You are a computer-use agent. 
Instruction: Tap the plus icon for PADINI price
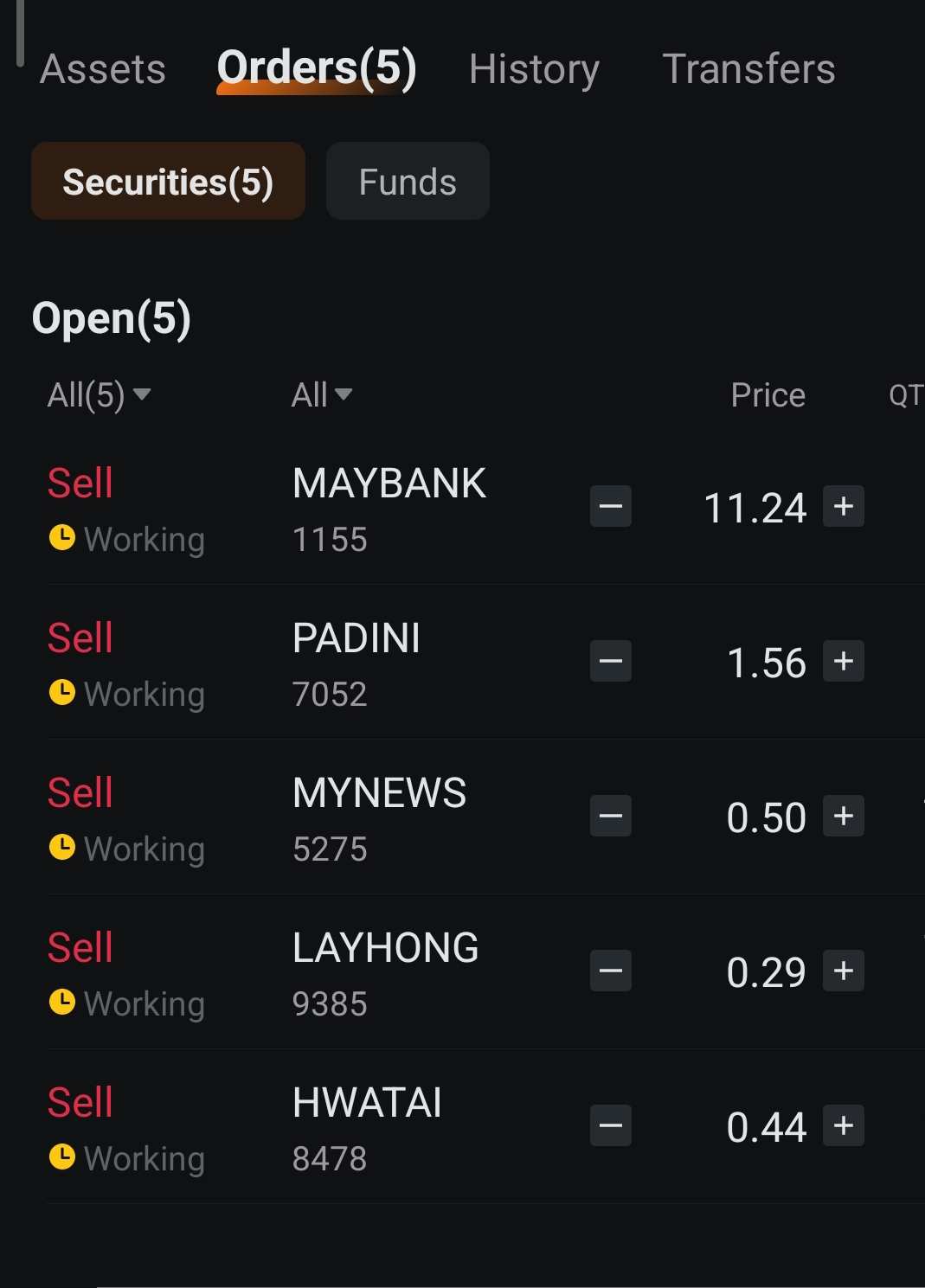[844, 661]
